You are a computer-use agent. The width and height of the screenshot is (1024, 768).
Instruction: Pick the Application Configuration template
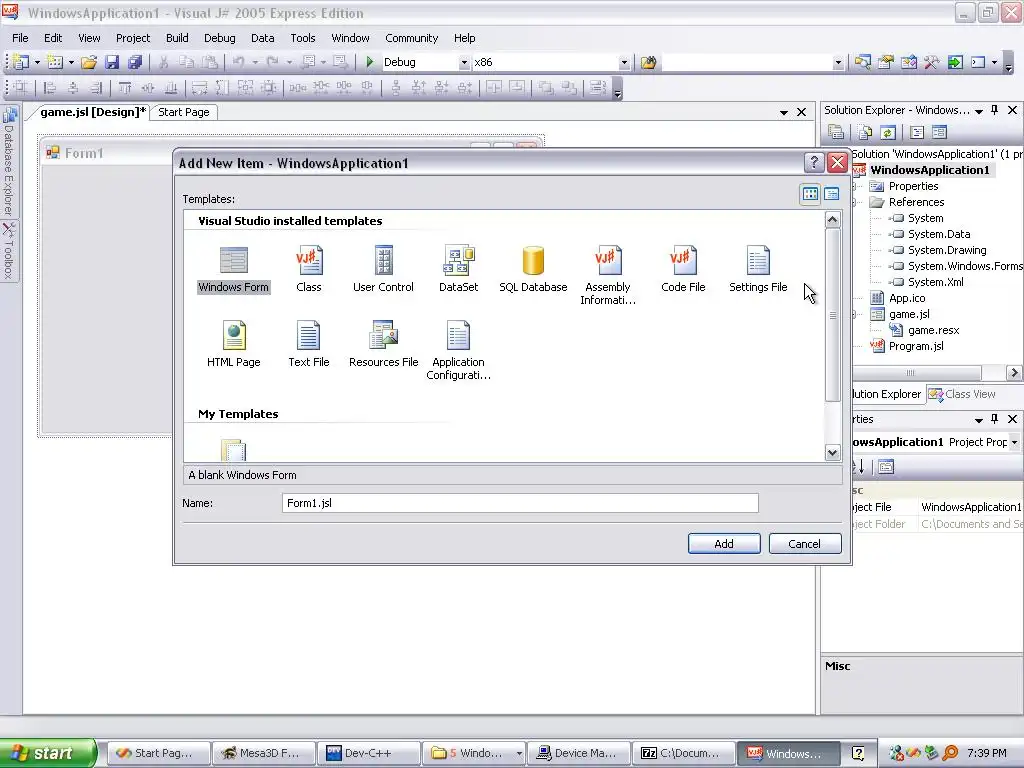pyautogui.click(x=458, y=350)
